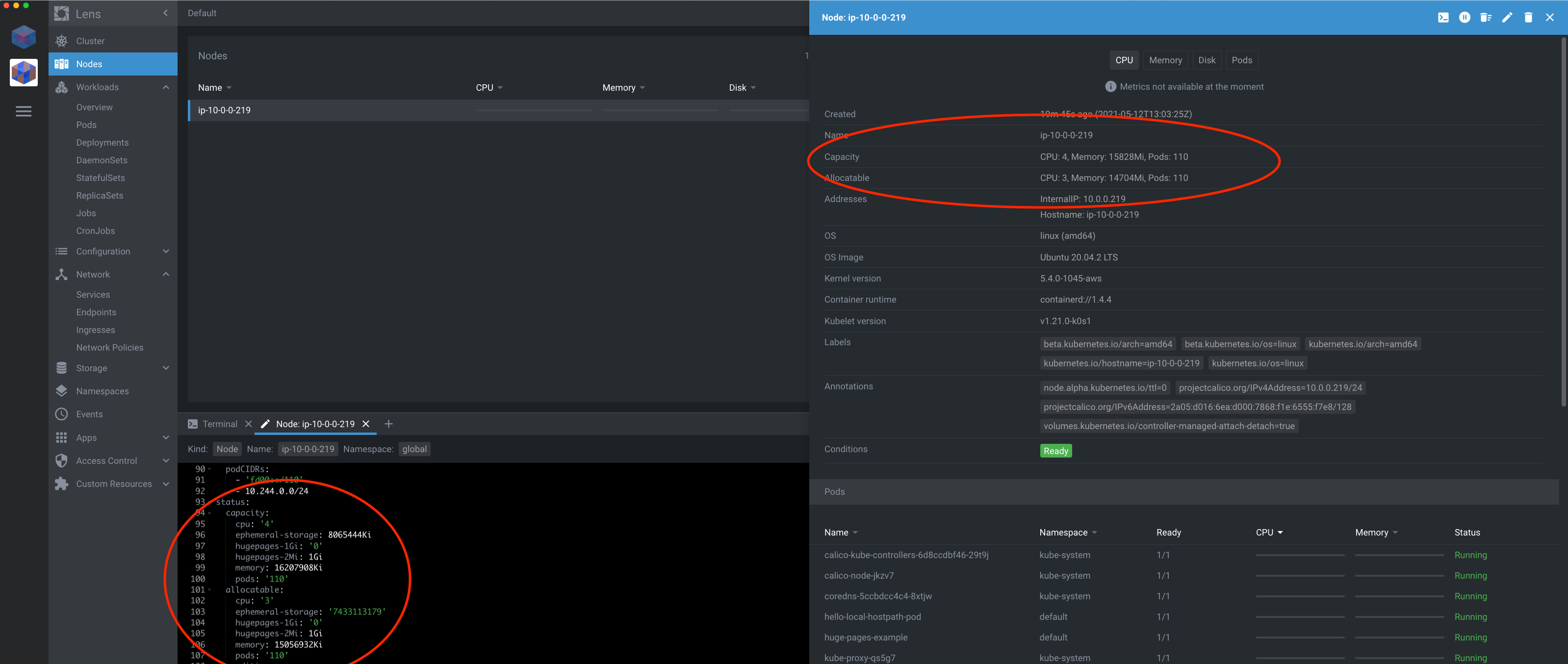Click the CPU usage bar for calico-node-jkzv7
Image resolution: width=1568 pixels, height=664 pixels.
click(1300, 576)
